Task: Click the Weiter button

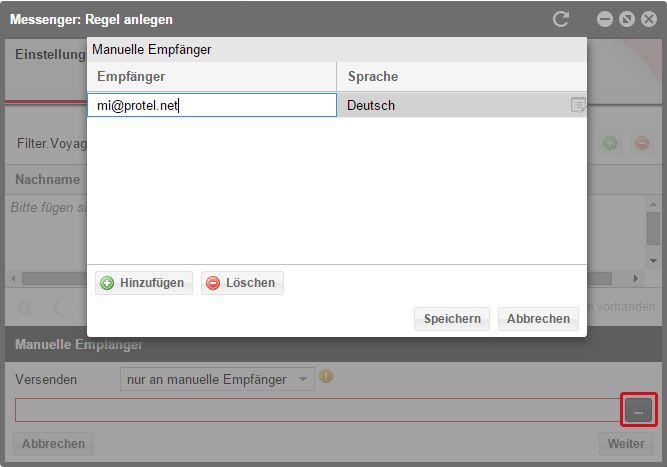Action: point(625,443)
